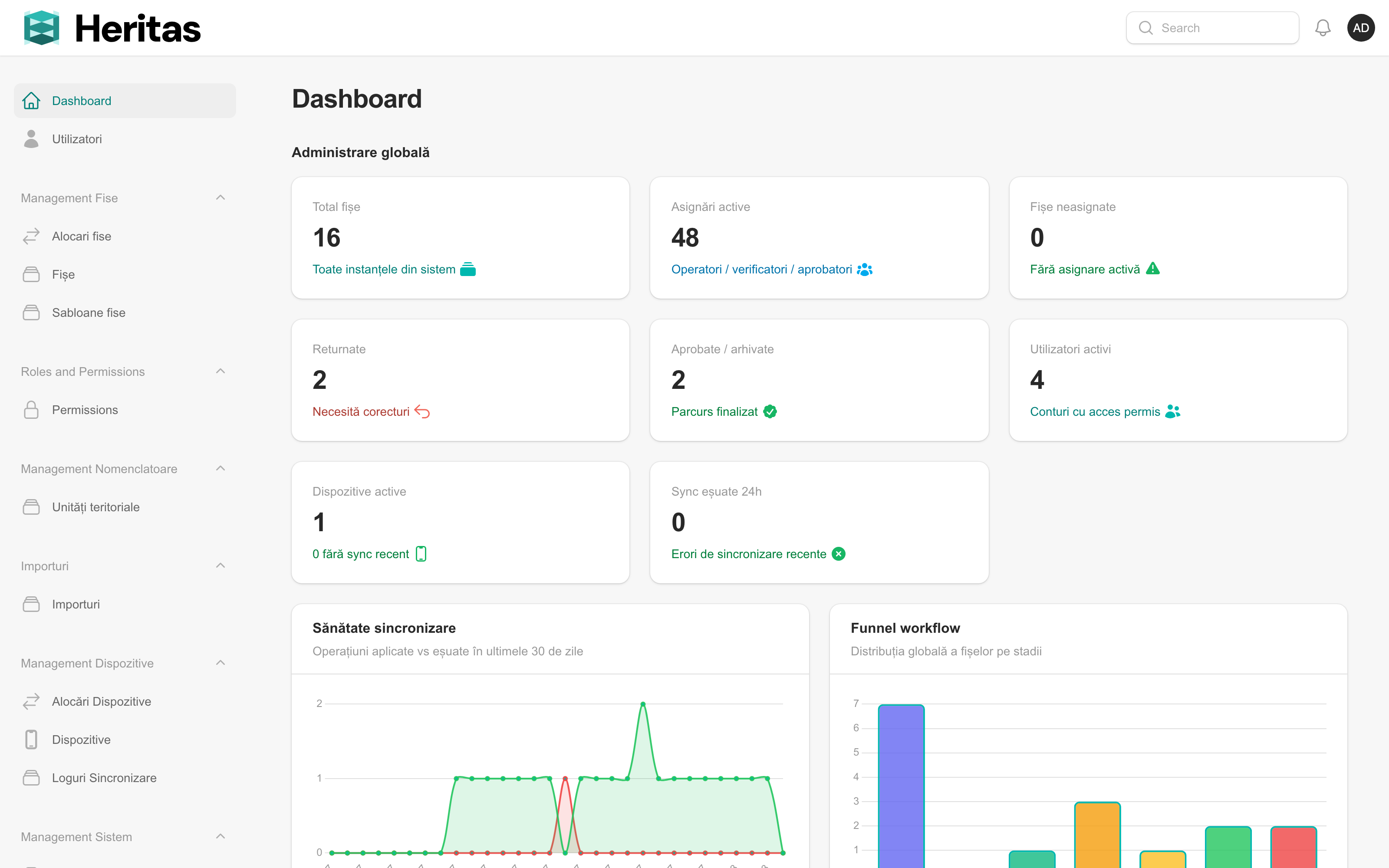Click the verified badge in Aprobate card
This screenshot has width=1389, height=868.
click(x=770, y=411)
